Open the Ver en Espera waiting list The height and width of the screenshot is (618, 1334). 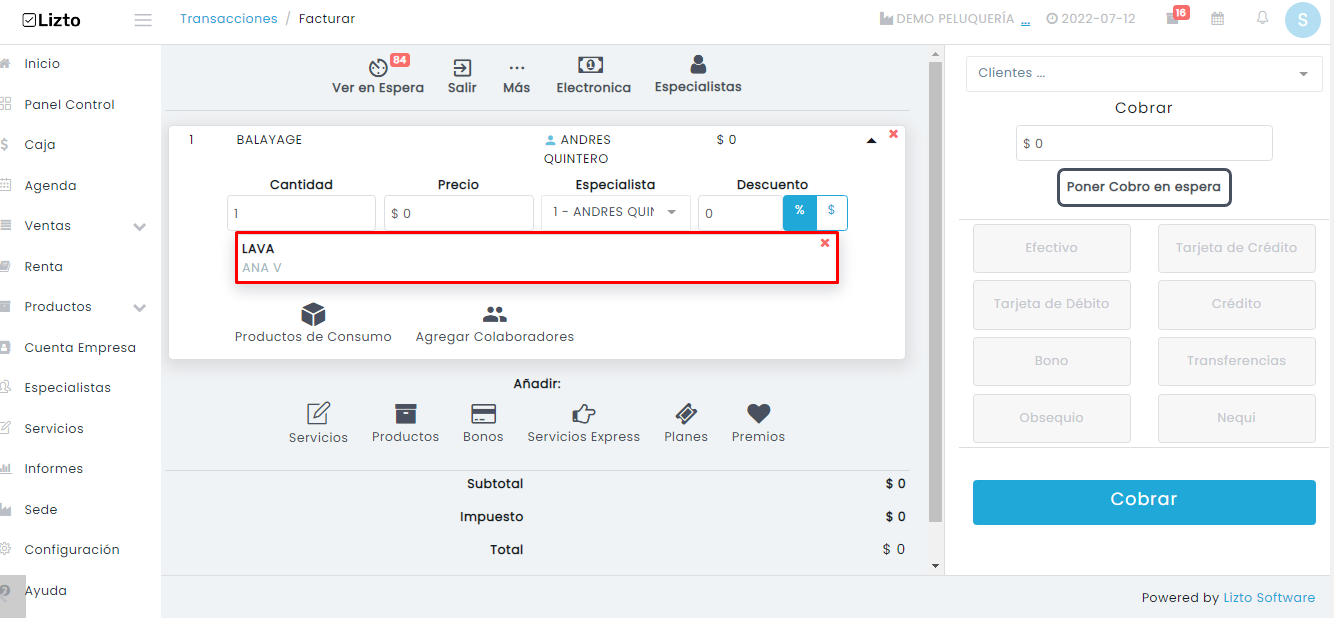[378, 68]
